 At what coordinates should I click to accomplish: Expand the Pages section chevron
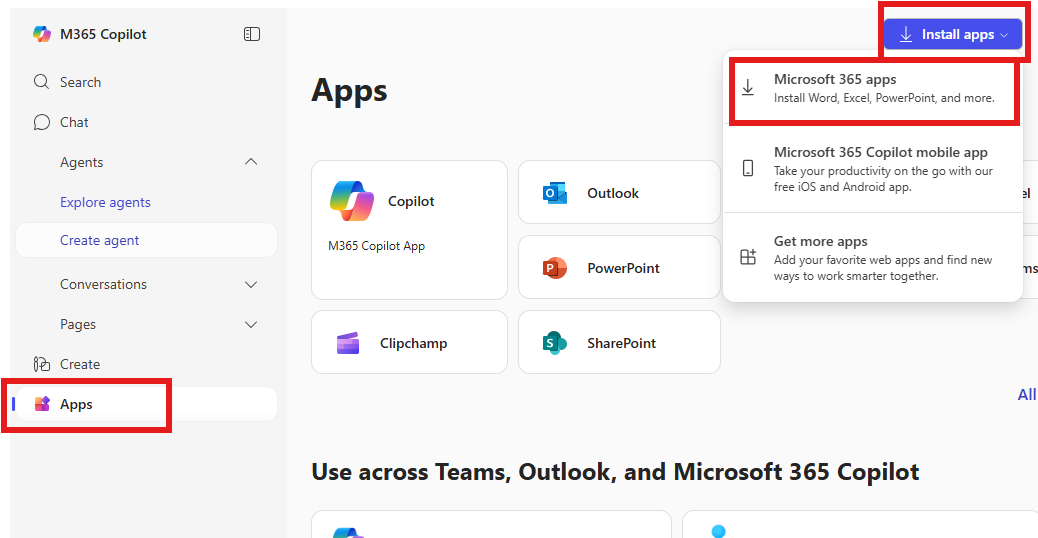click(251, 324)
